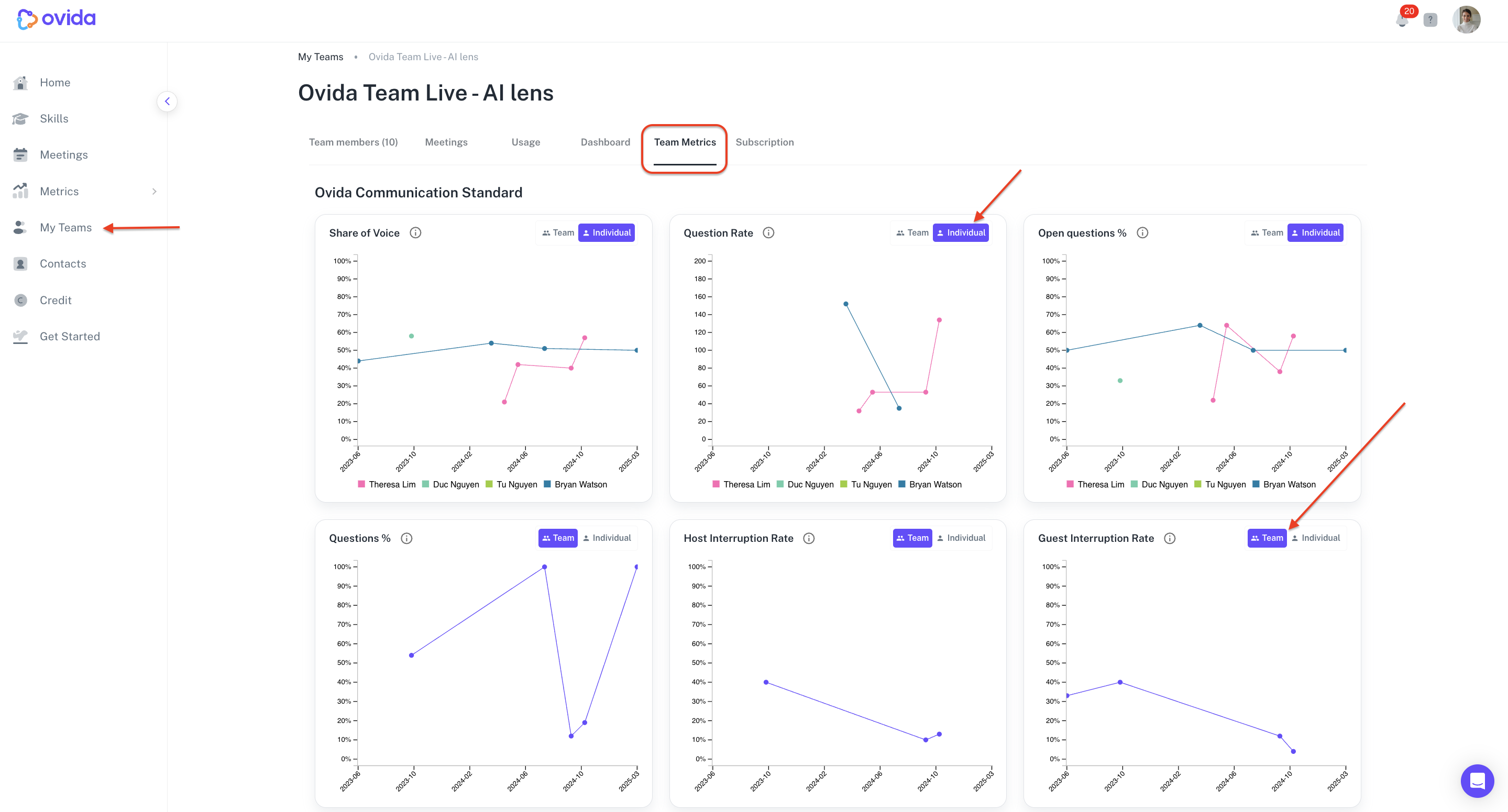
Task: Switch to the Dashboard tab
Action: 606,142
